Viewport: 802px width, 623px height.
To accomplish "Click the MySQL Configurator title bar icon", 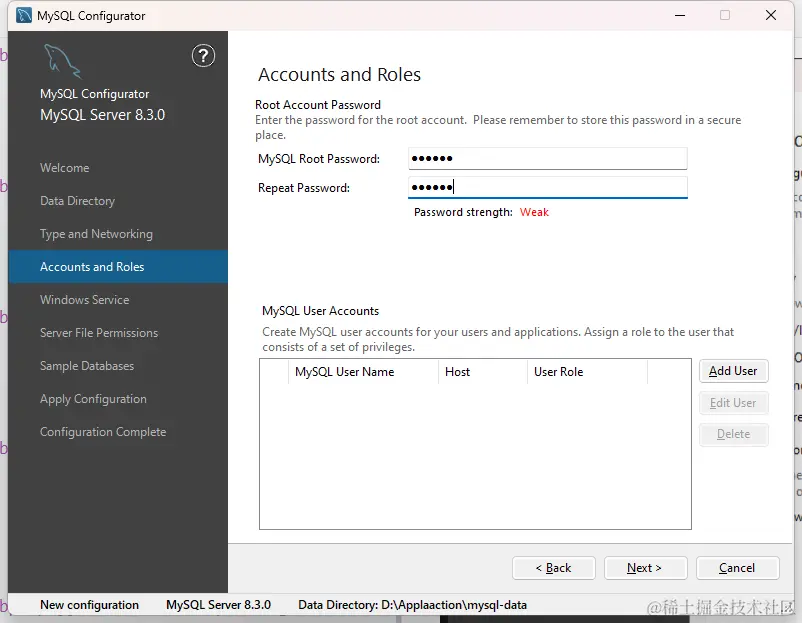I will 24,15.
